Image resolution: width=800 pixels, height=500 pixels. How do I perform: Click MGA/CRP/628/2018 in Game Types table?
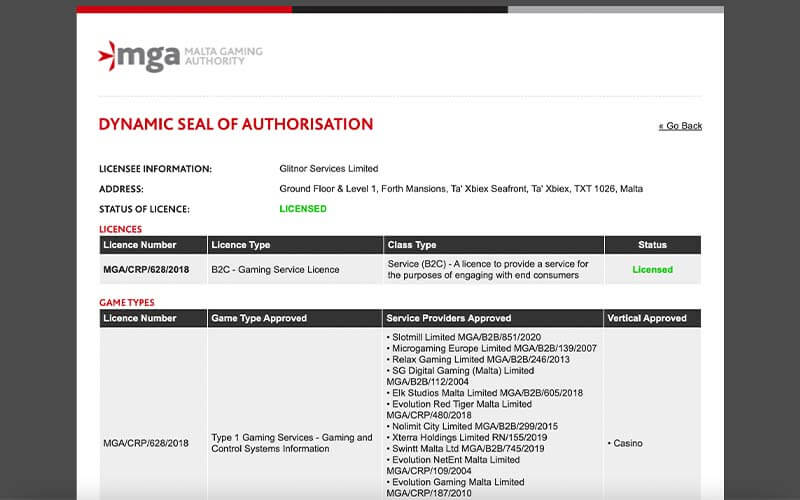click(x=146, y=443)
